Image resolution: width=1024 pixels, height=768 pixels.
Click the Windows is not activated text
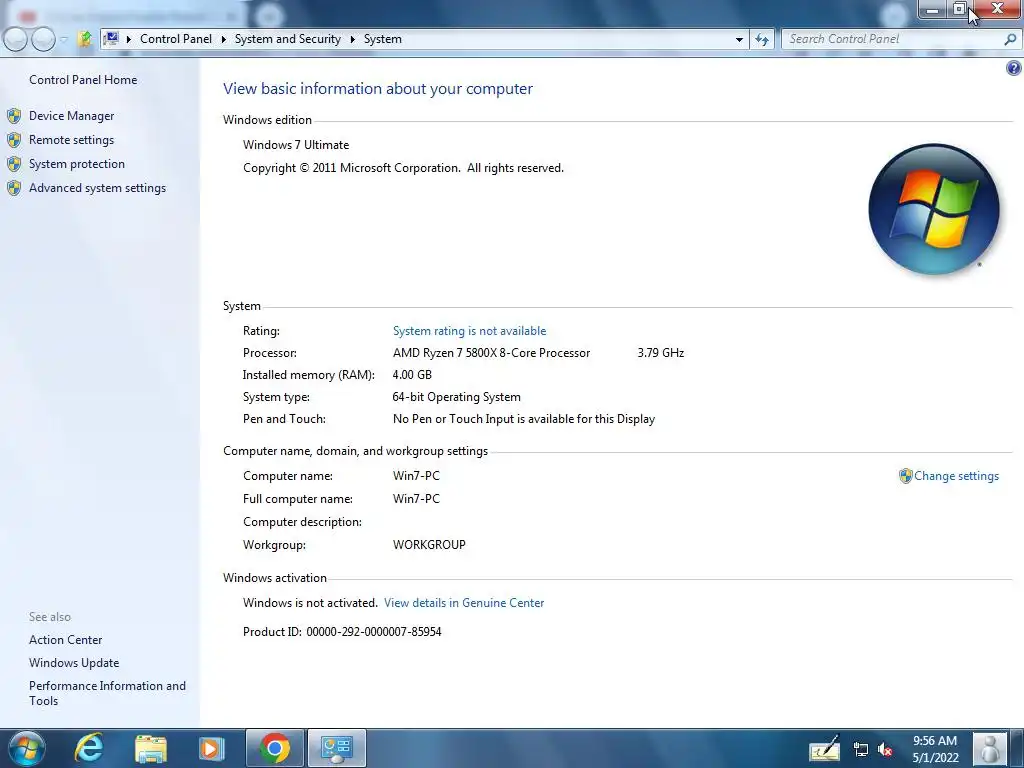pyautogui.click(x=310, y=603)
